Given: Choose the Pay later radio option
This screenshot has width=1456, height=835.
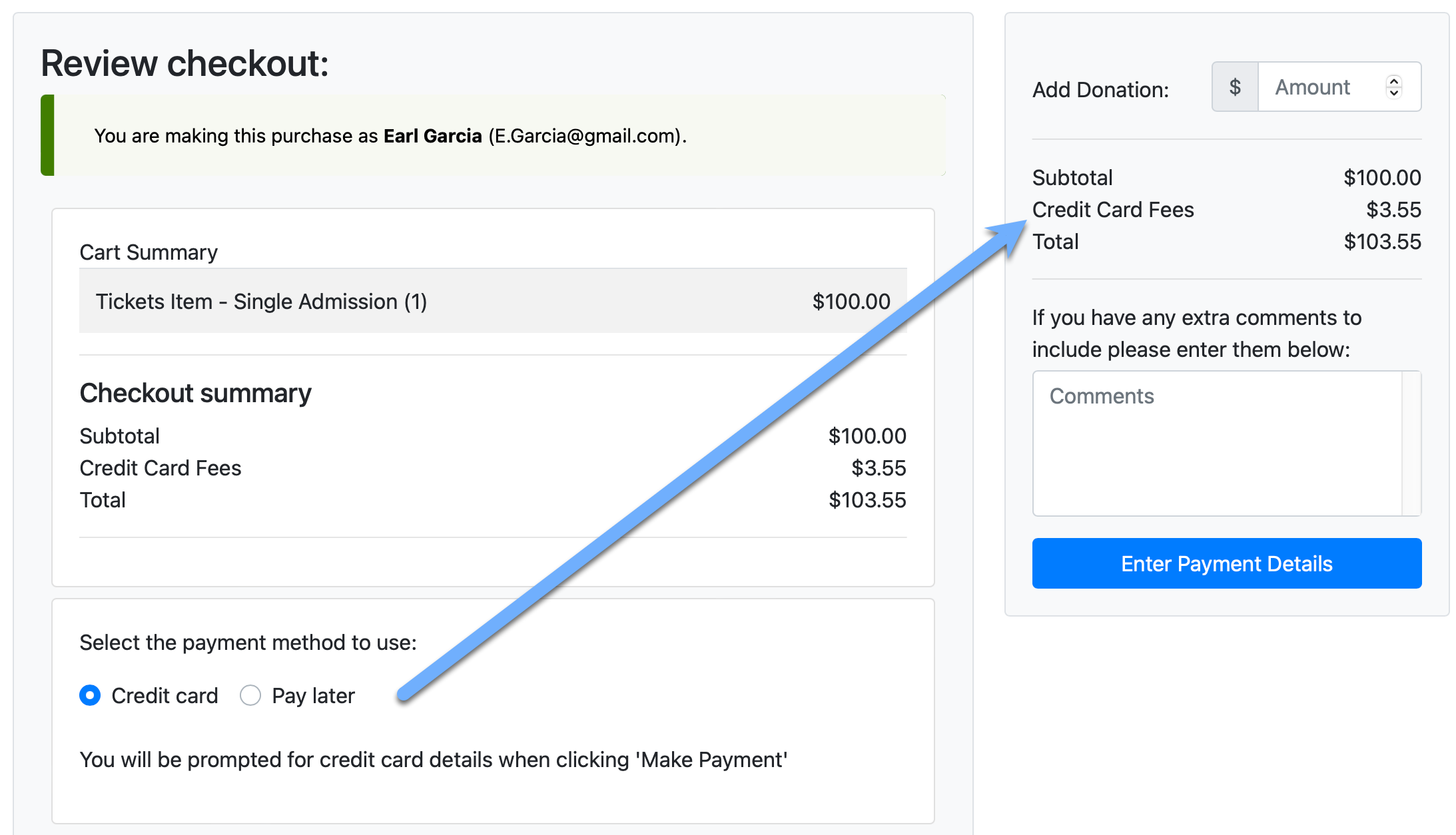Looking at the screenshot, I should [250, 695].
